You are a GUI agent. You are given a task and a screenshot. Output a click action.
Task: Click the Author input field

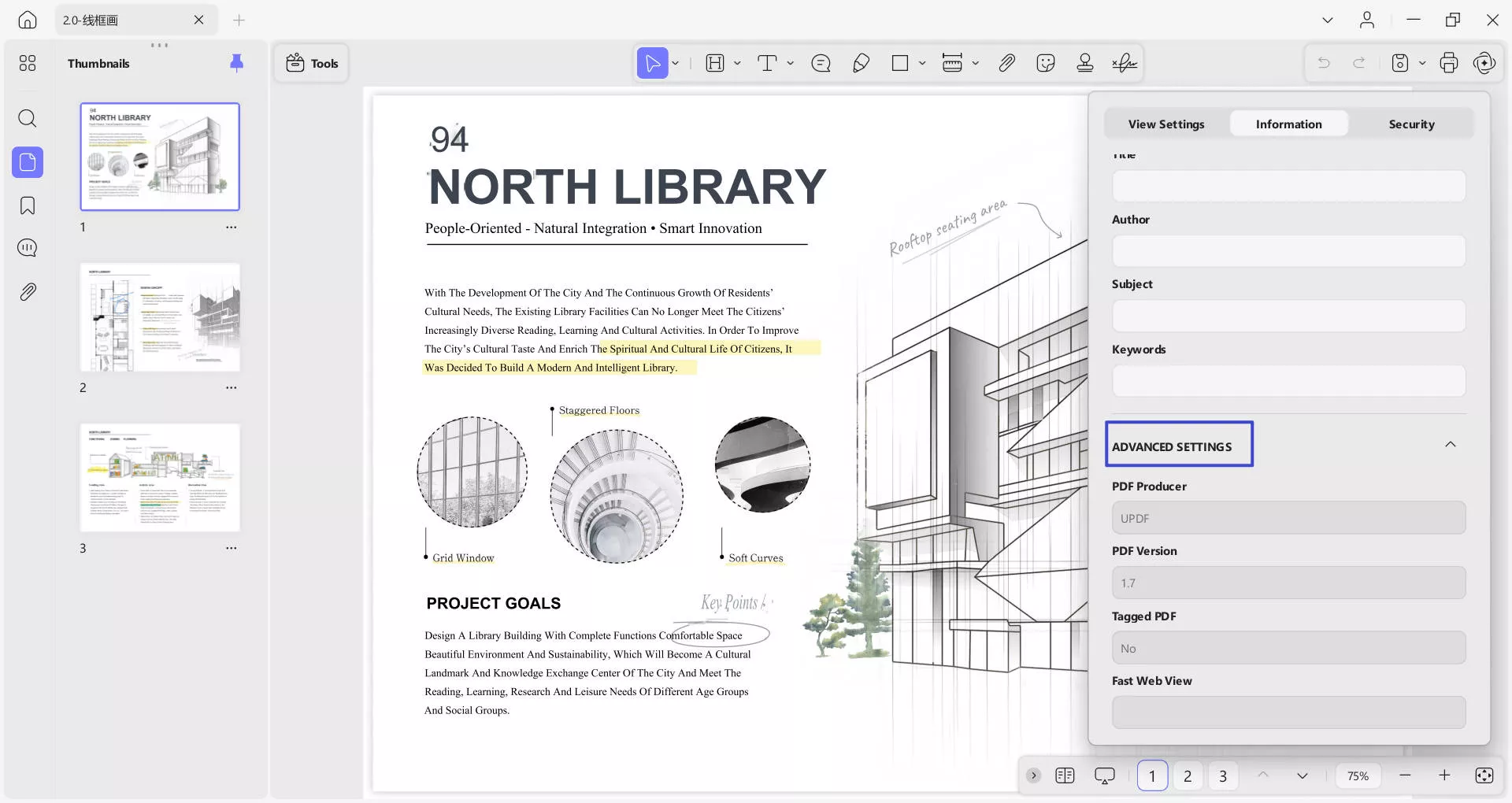point(1288,251)
